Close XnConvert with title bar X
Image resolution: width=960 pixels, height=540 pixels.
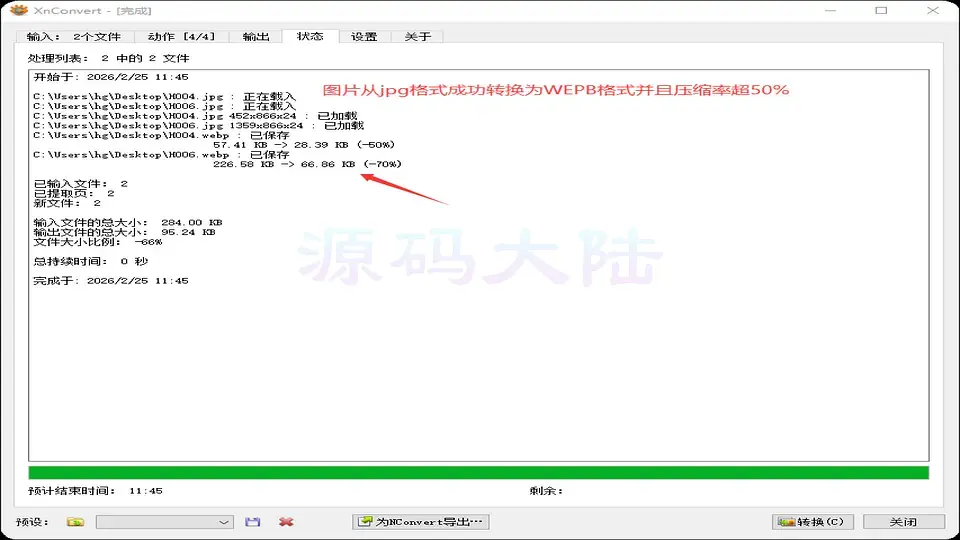(932, 10)
